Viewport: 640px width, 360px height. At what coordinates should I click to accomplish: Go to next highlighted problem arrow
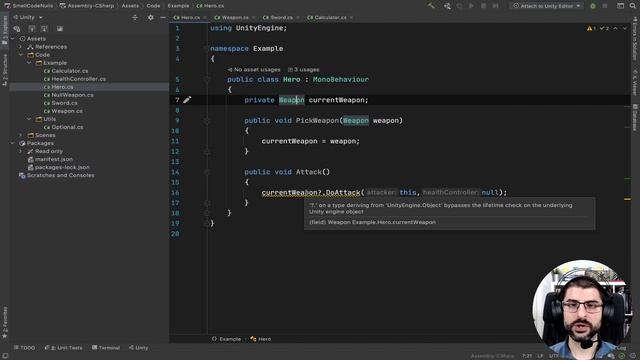[624, 28]
